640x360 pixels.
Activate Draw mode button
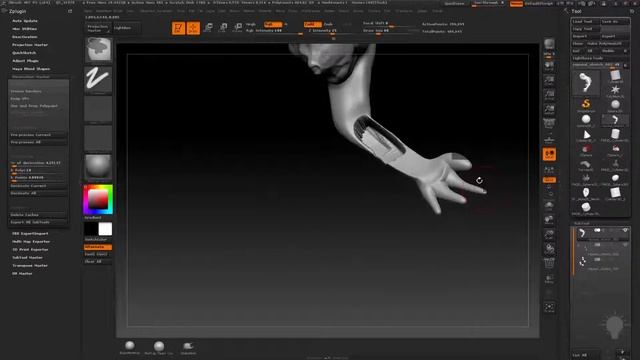193,28
